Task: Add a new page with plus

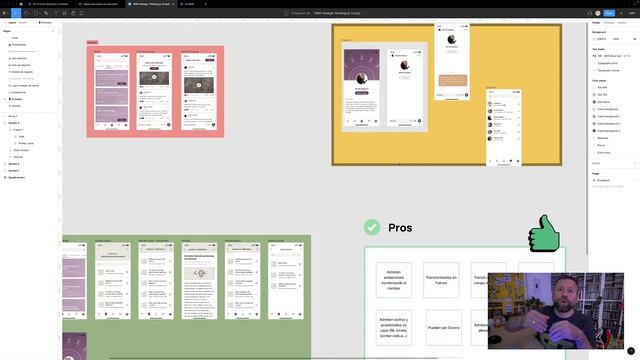Action: tap(52, 31)
